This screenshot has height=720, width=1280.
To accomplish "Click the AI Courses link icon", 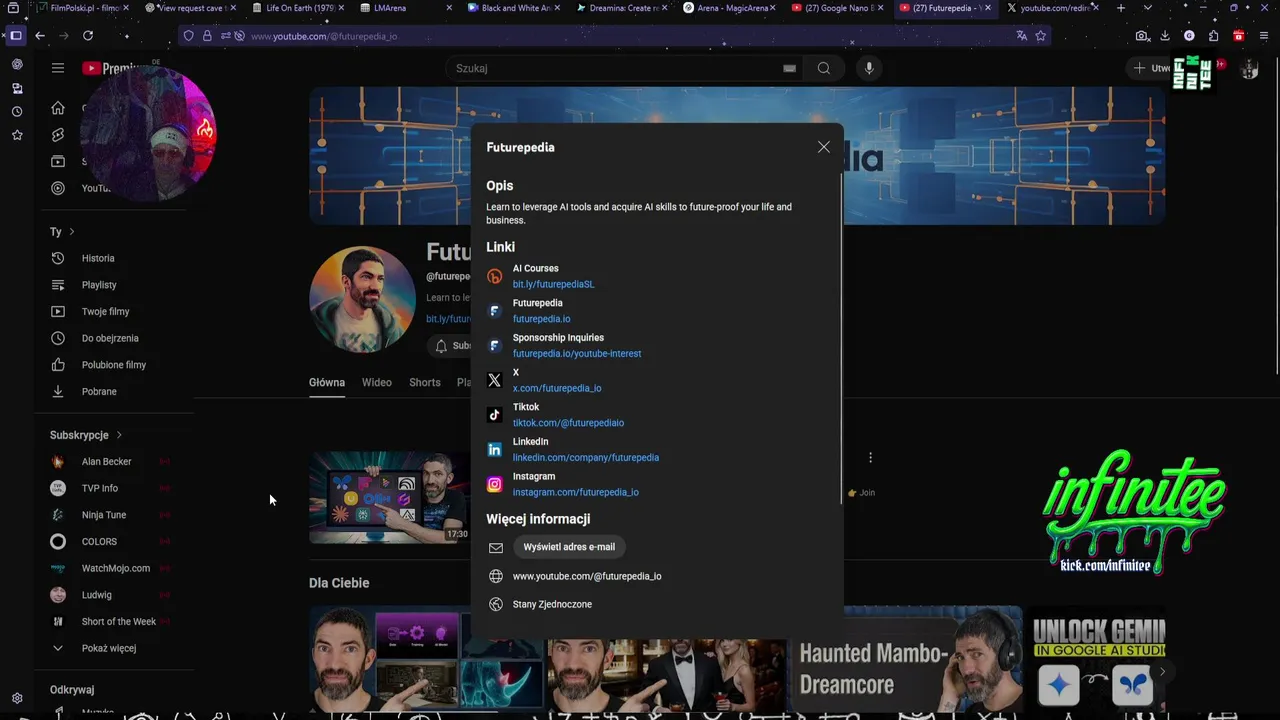I will click(x=494, y=276).
